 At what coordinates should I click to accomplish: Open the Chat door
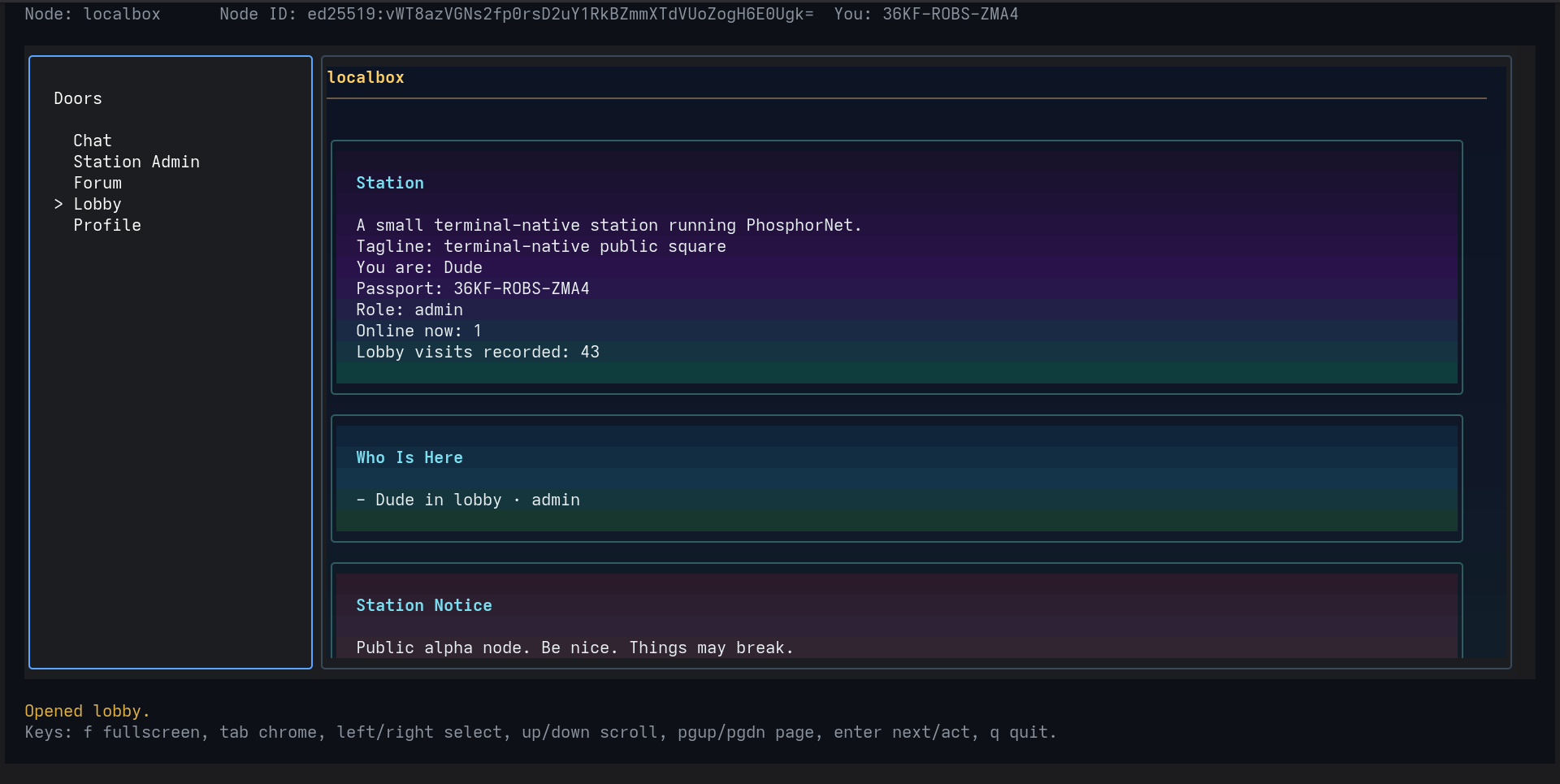(93, 141)
